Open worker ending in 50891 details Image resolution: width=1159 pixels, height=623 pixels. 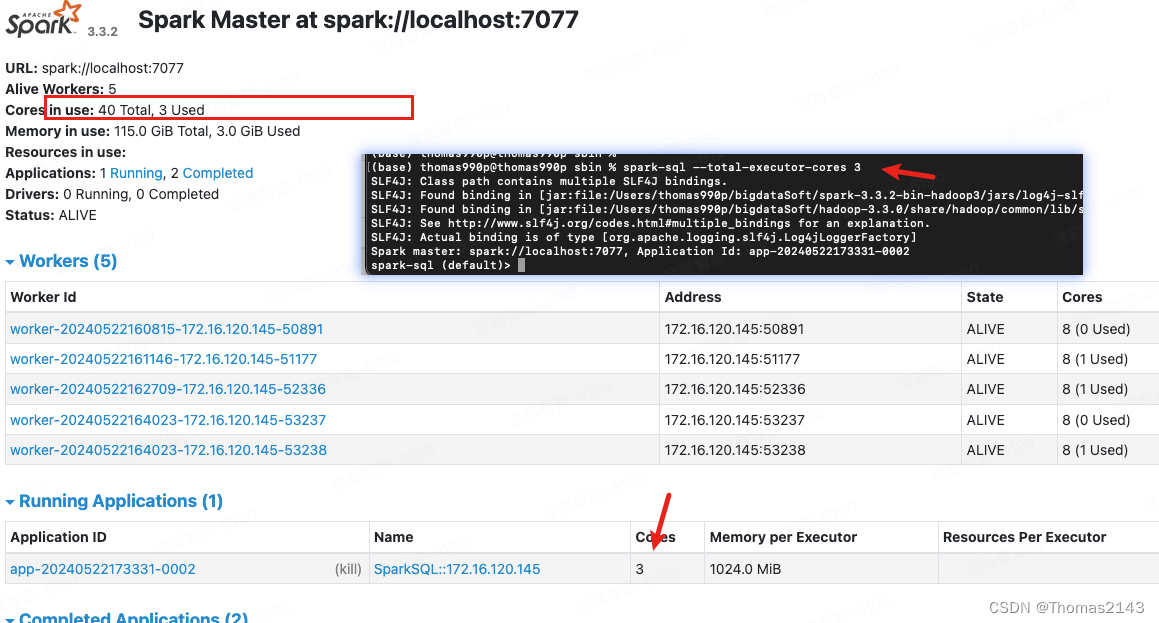click(x=167, y=328)
